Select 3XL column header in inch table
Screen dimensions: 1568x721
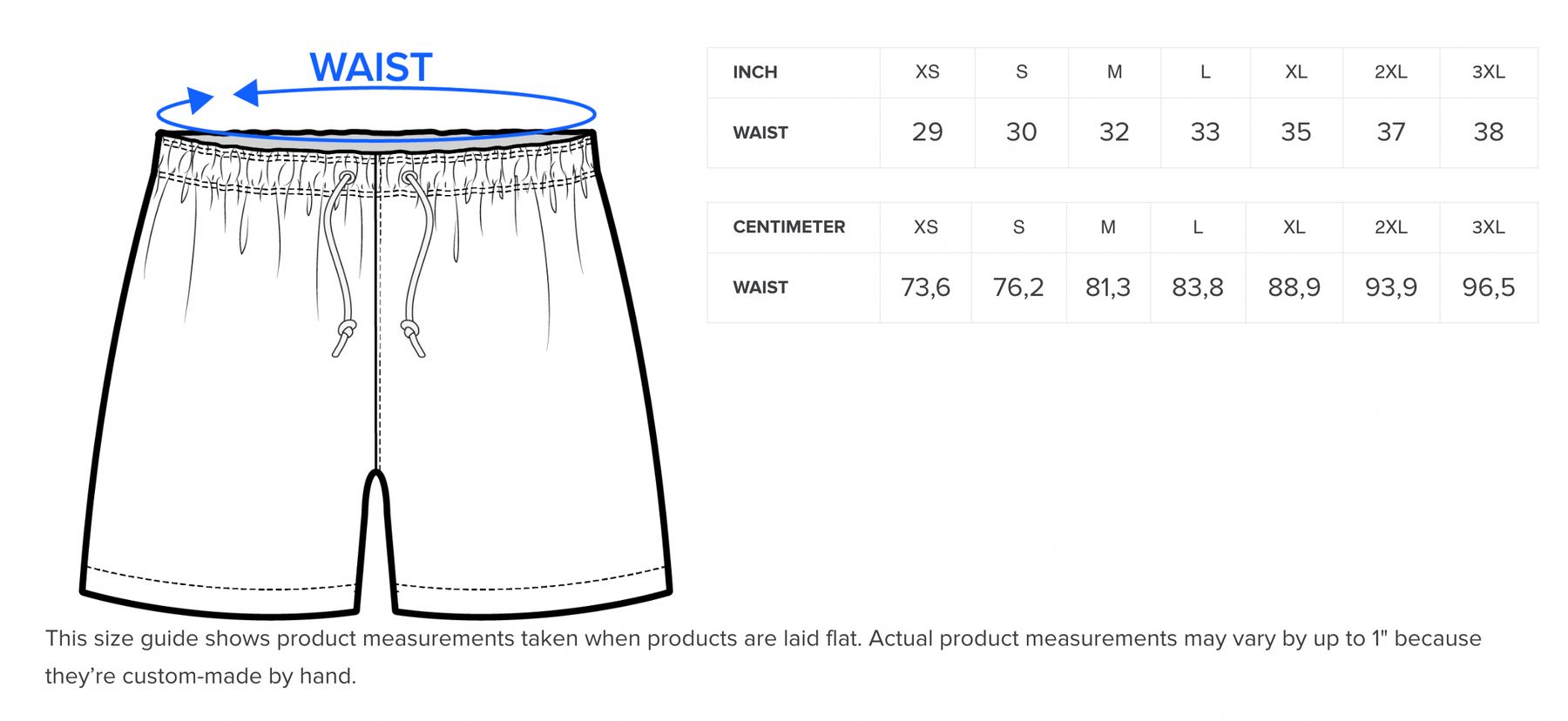tap(1488, 72)
